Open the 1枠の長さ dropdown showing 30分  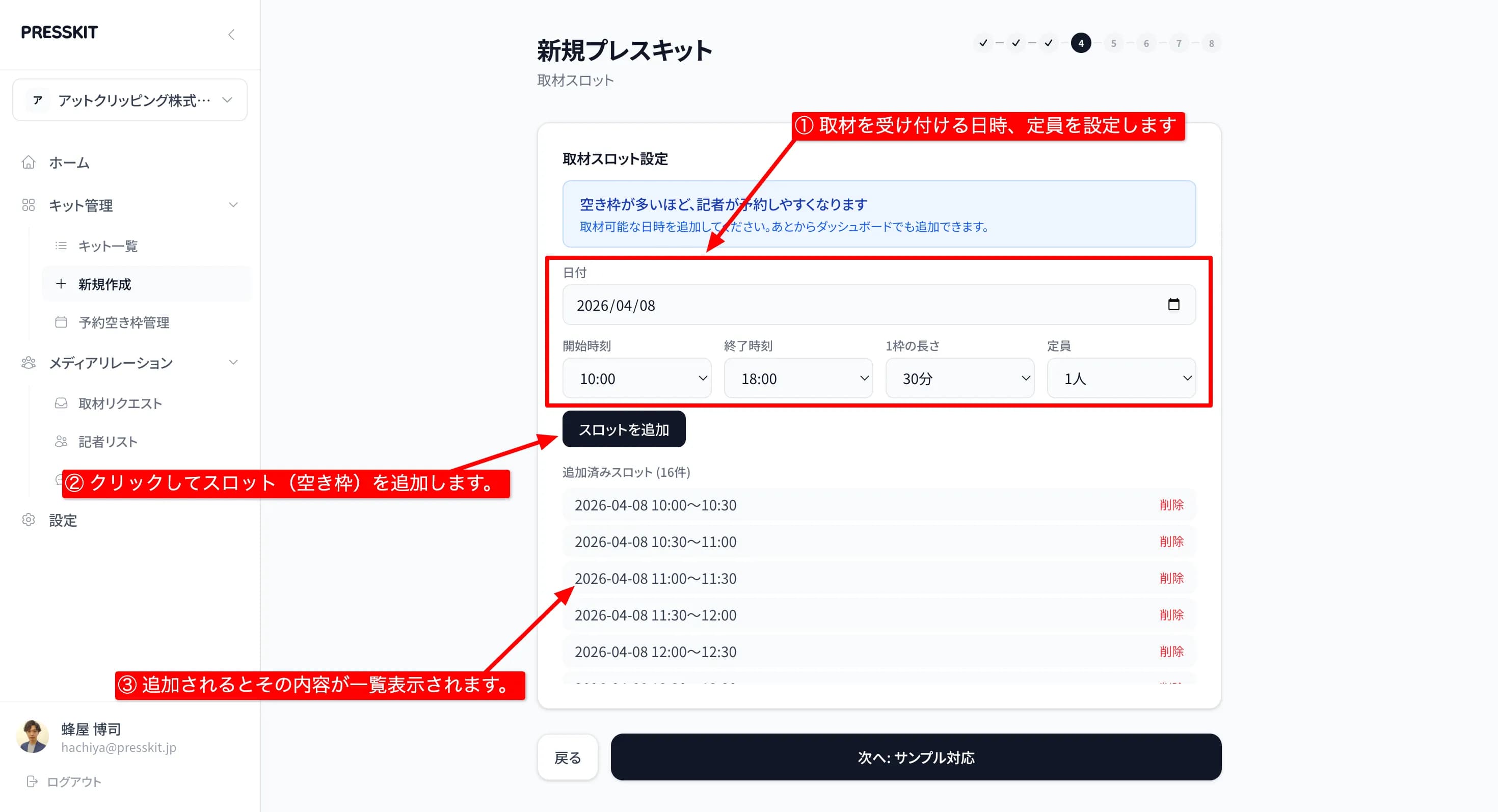click(960, 378)
